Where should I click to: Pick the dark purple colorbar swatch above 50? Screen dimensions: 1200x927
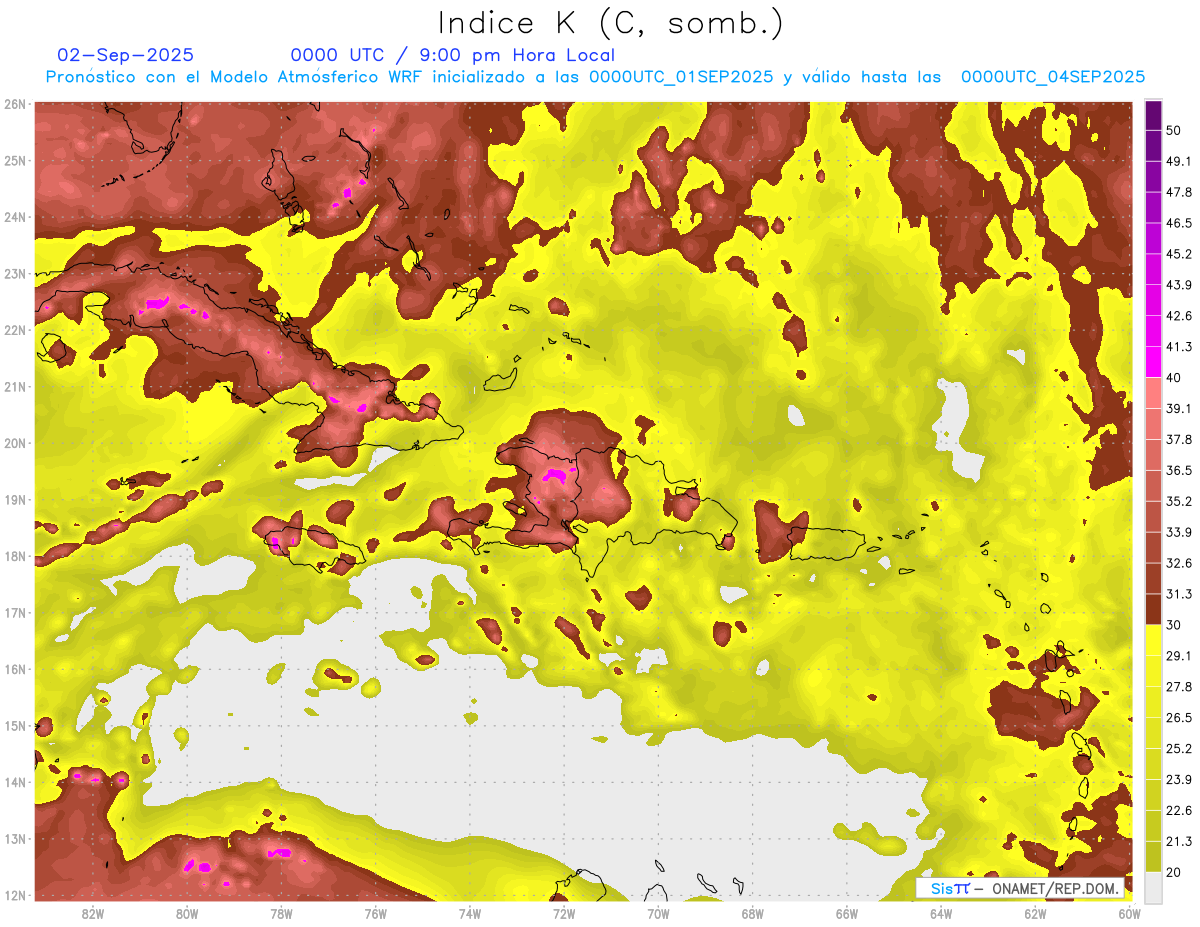[x=1153, y=115]
